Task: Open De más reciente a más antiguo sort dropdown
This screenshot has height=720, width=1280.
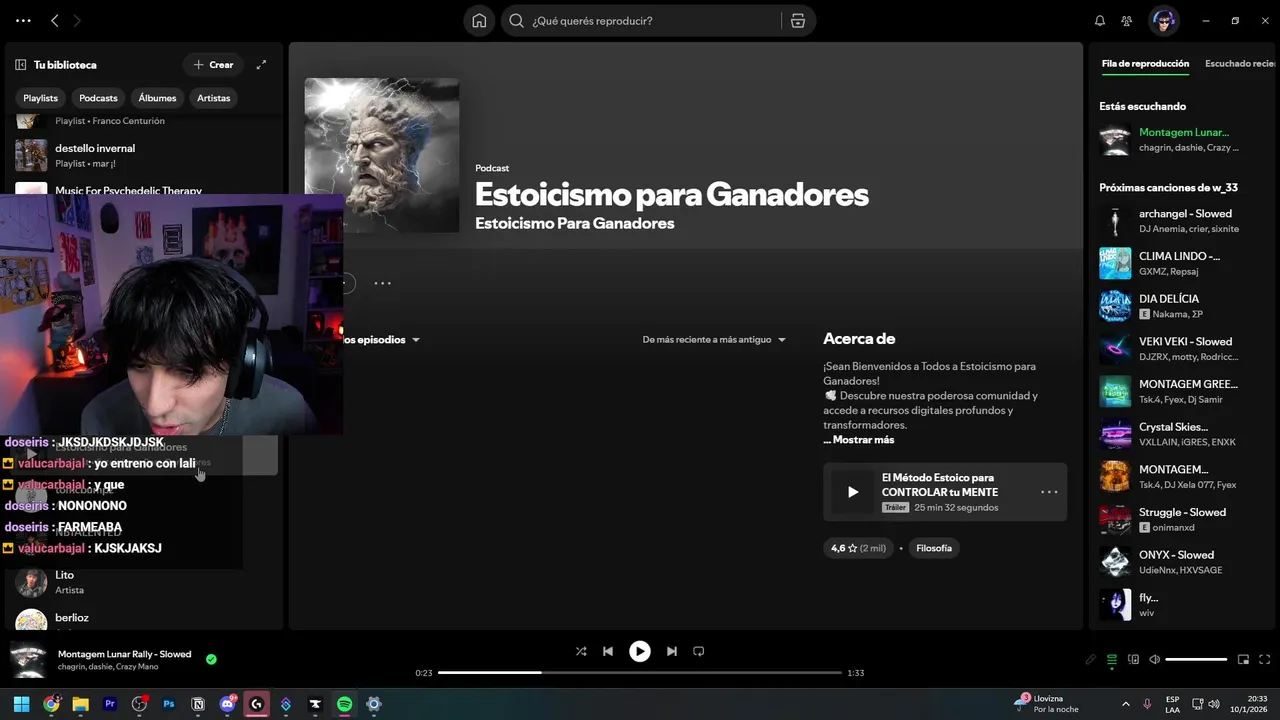Action: [x=714, y=340]
